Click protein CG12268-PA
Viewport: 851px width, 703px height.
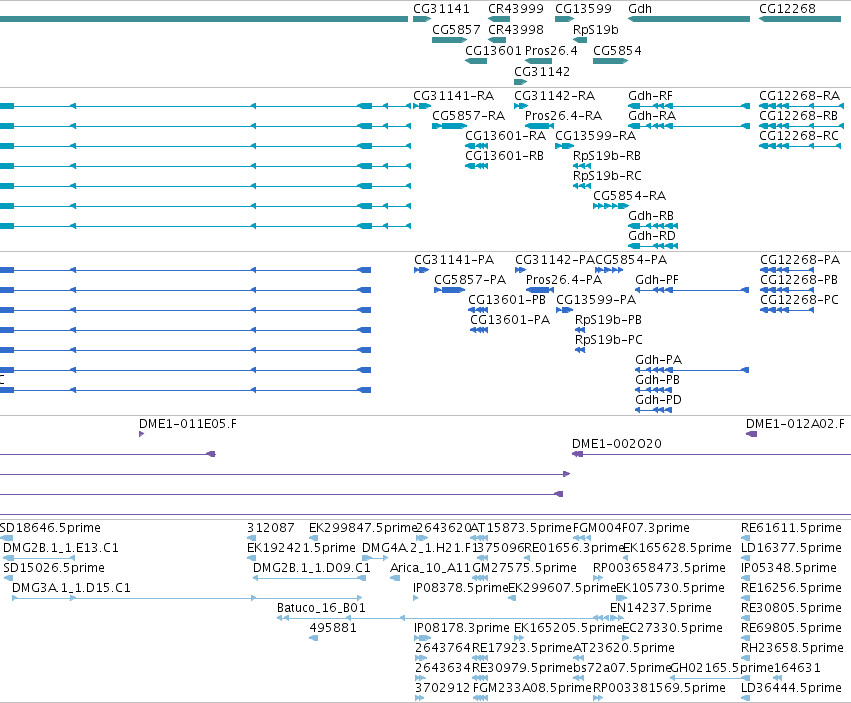click(799, 260)
